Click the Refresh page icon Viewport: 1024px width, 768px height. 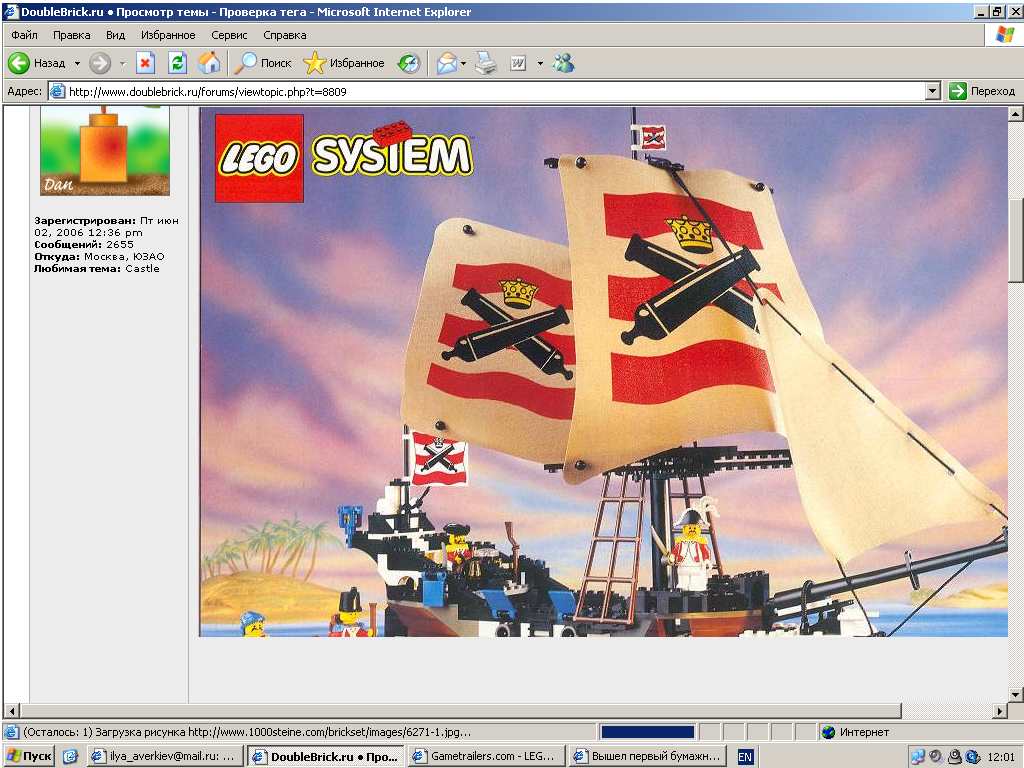(177, 63)
